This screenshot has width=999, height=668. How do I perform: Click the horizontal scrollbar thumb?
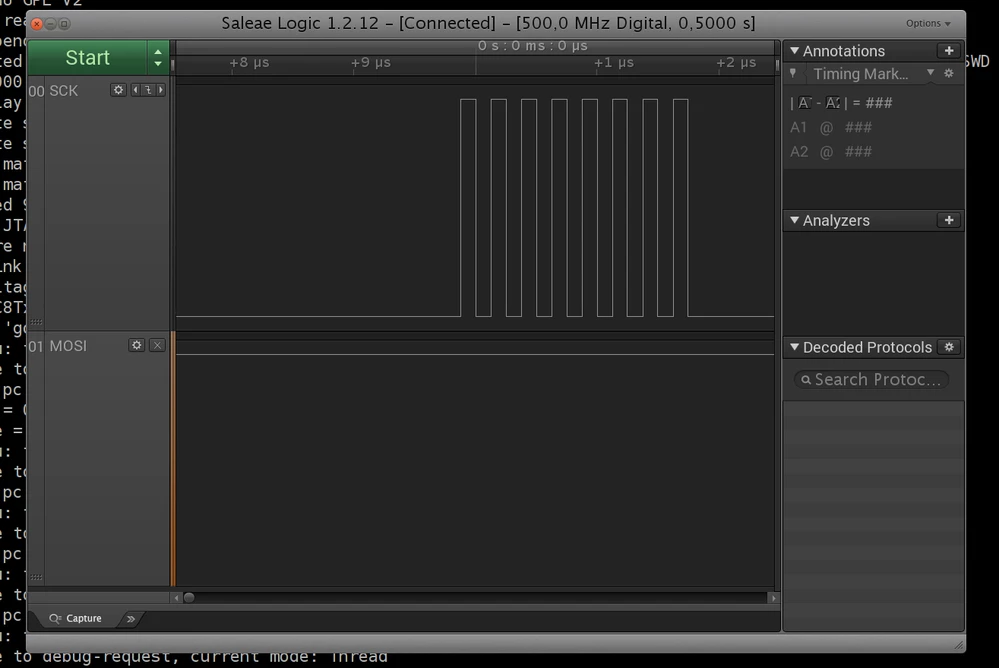pos(189,598)
